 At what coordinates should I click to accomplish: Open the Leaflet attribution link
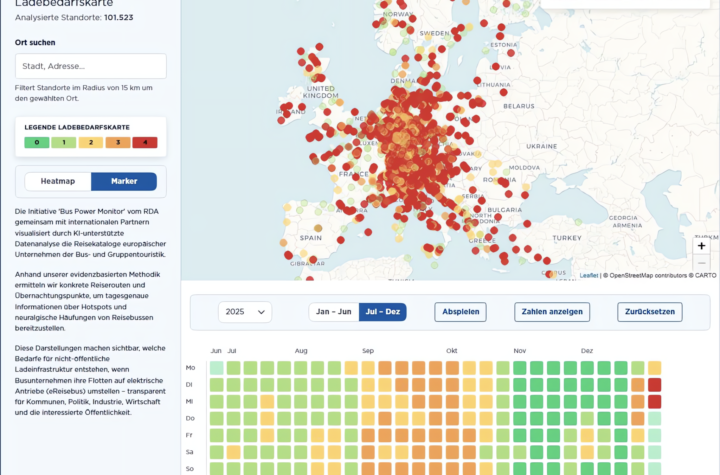pyautogui.click(x=589, y=275)
